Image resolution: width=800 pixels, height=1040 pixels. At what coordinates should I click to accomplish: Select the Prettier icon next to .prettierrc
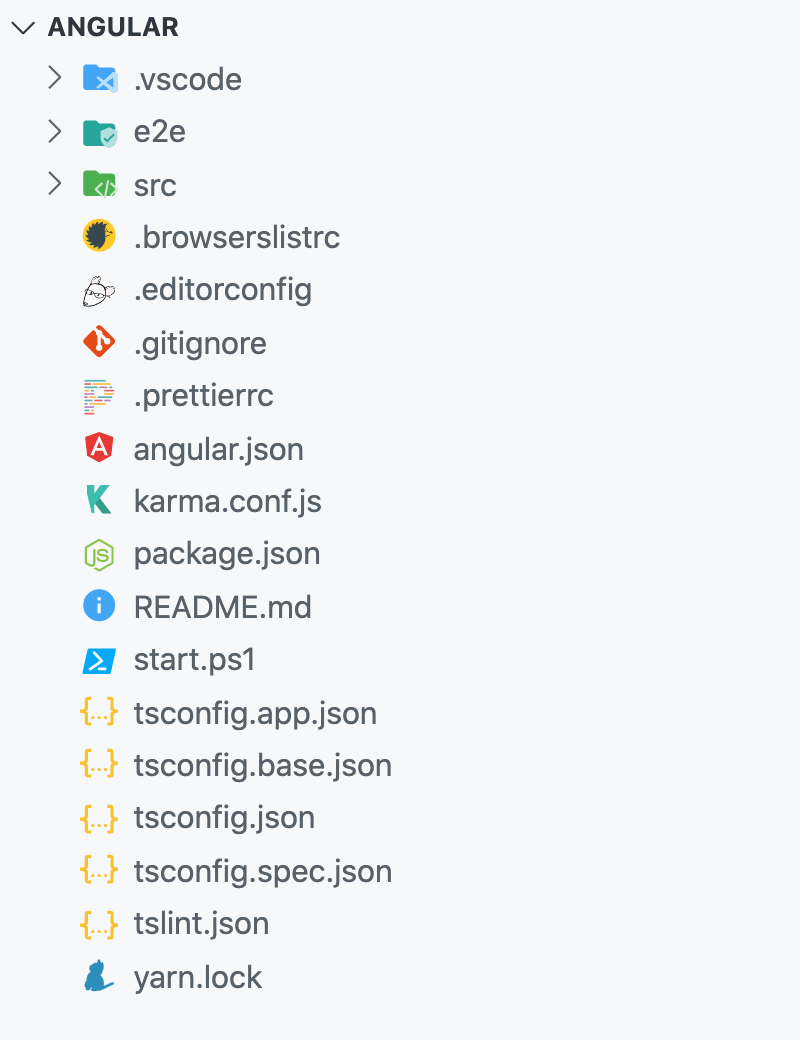[99, 395]
